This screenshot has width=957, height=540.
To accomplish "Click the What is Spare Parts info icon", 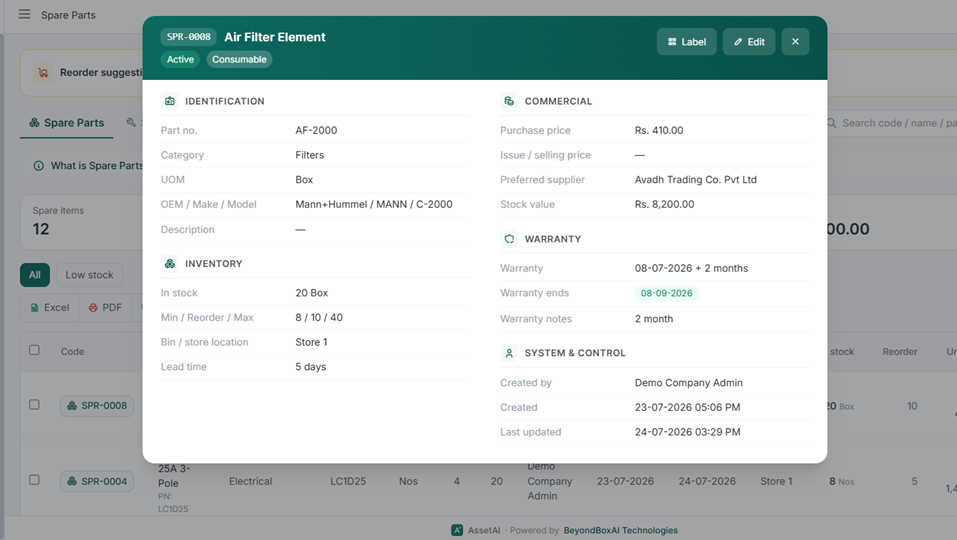I will click(38, 165).
